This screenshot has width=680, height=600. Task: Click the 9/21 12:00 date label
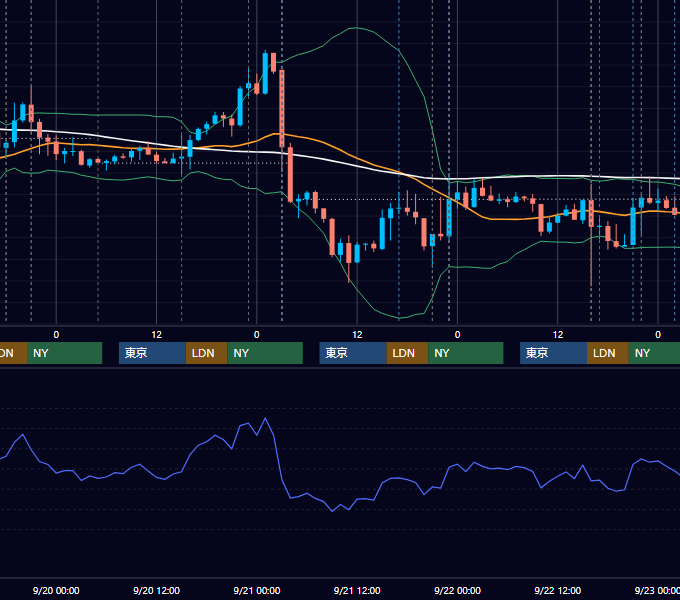(357, 590)
